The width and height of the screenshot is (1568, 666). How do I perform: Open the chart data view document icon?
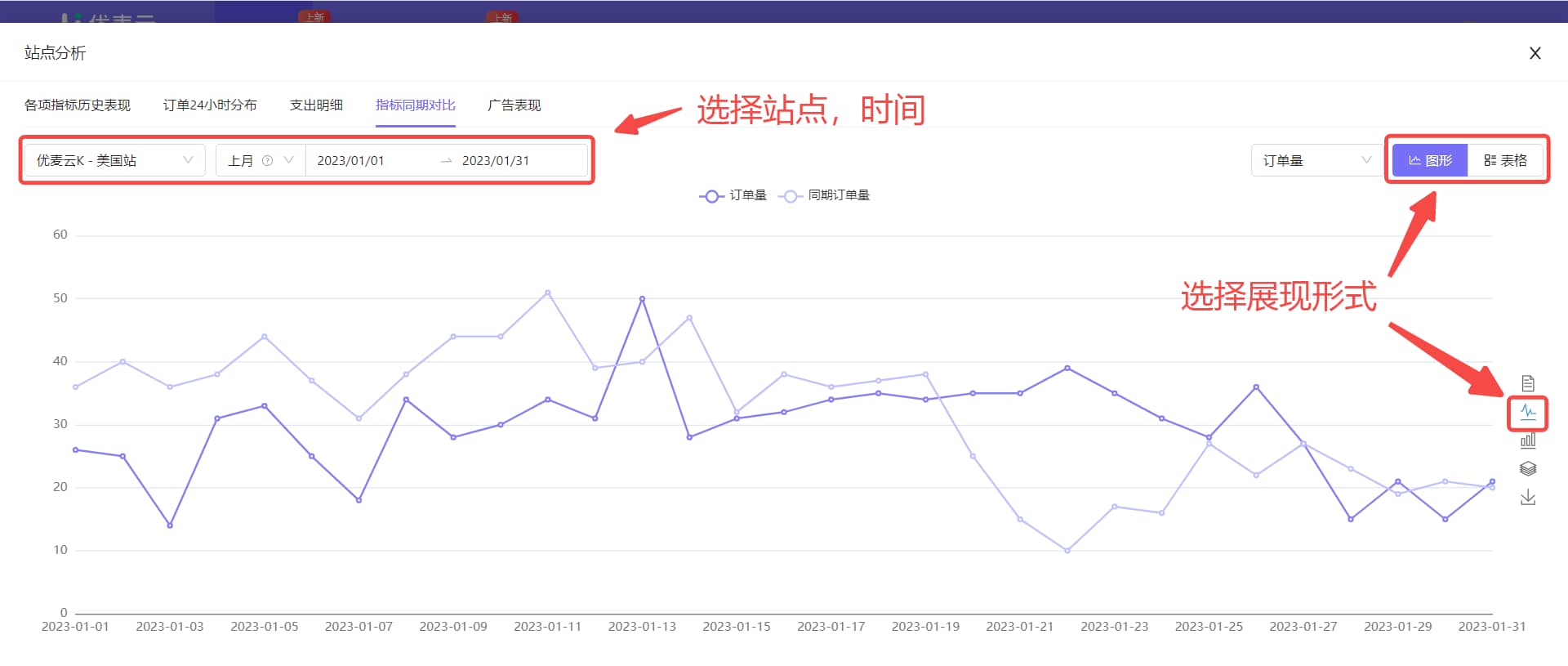click(x=1528, y=383)
